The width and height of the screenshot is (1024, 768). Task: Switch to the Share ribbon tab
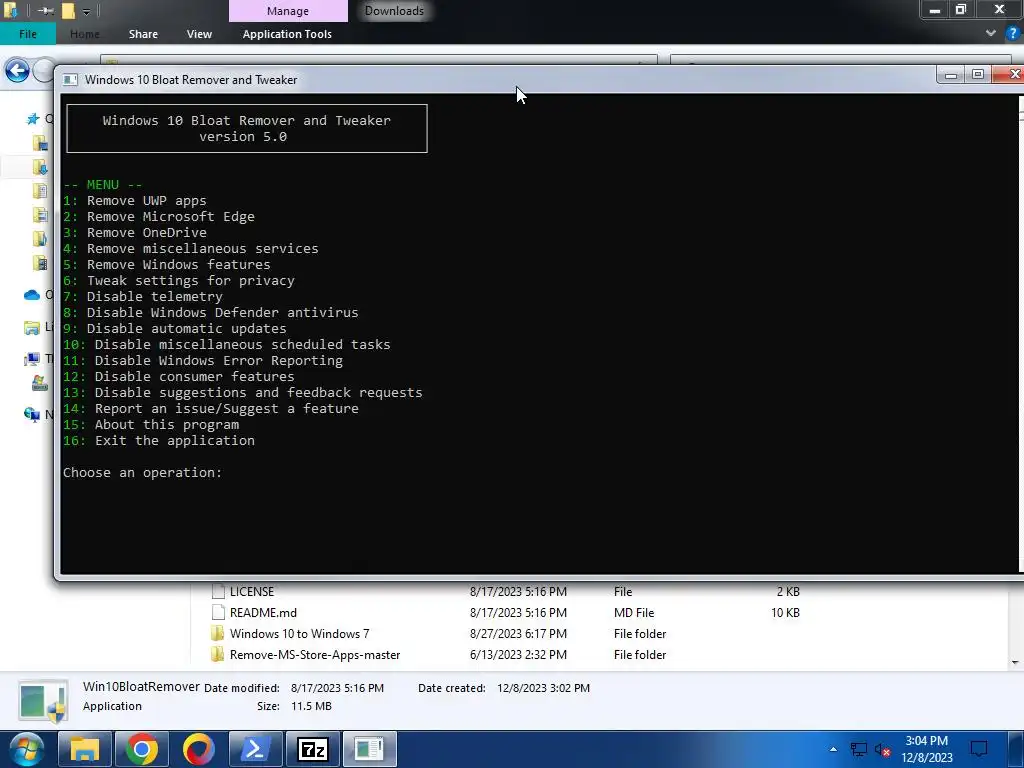143,34
